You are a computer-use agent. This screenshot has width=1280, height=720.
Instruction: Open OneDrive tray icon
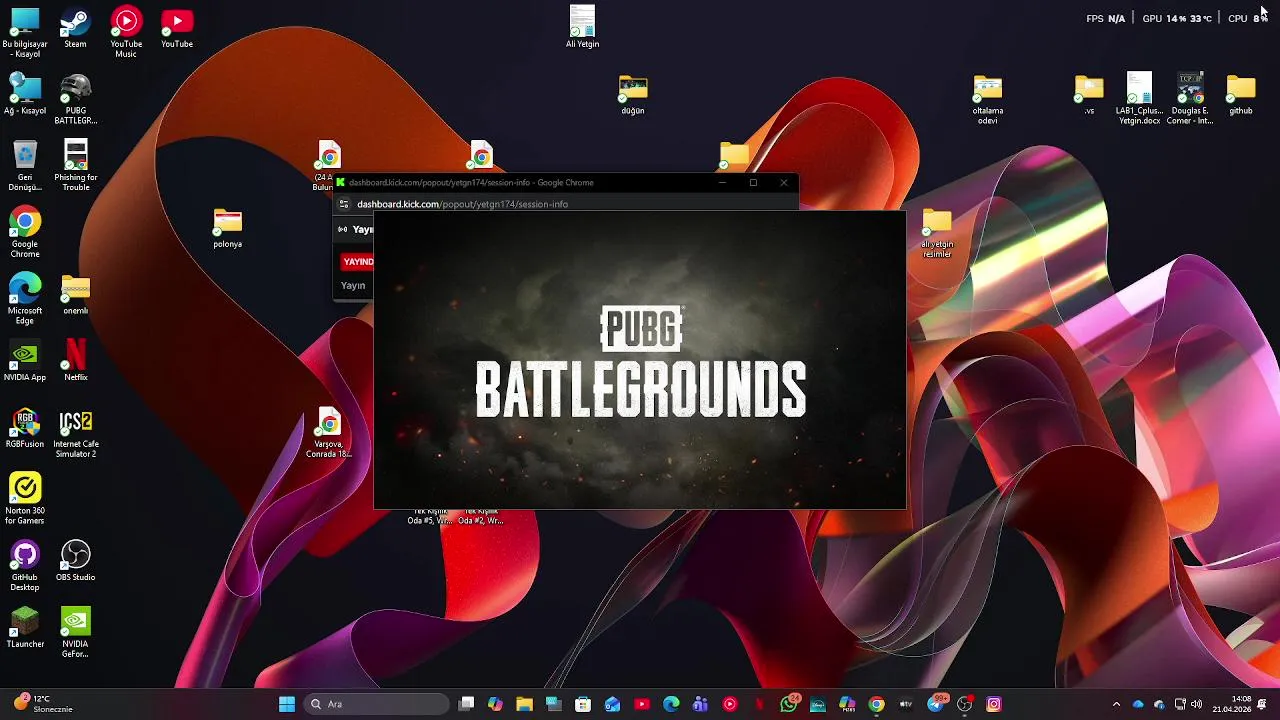(1138, 704)
